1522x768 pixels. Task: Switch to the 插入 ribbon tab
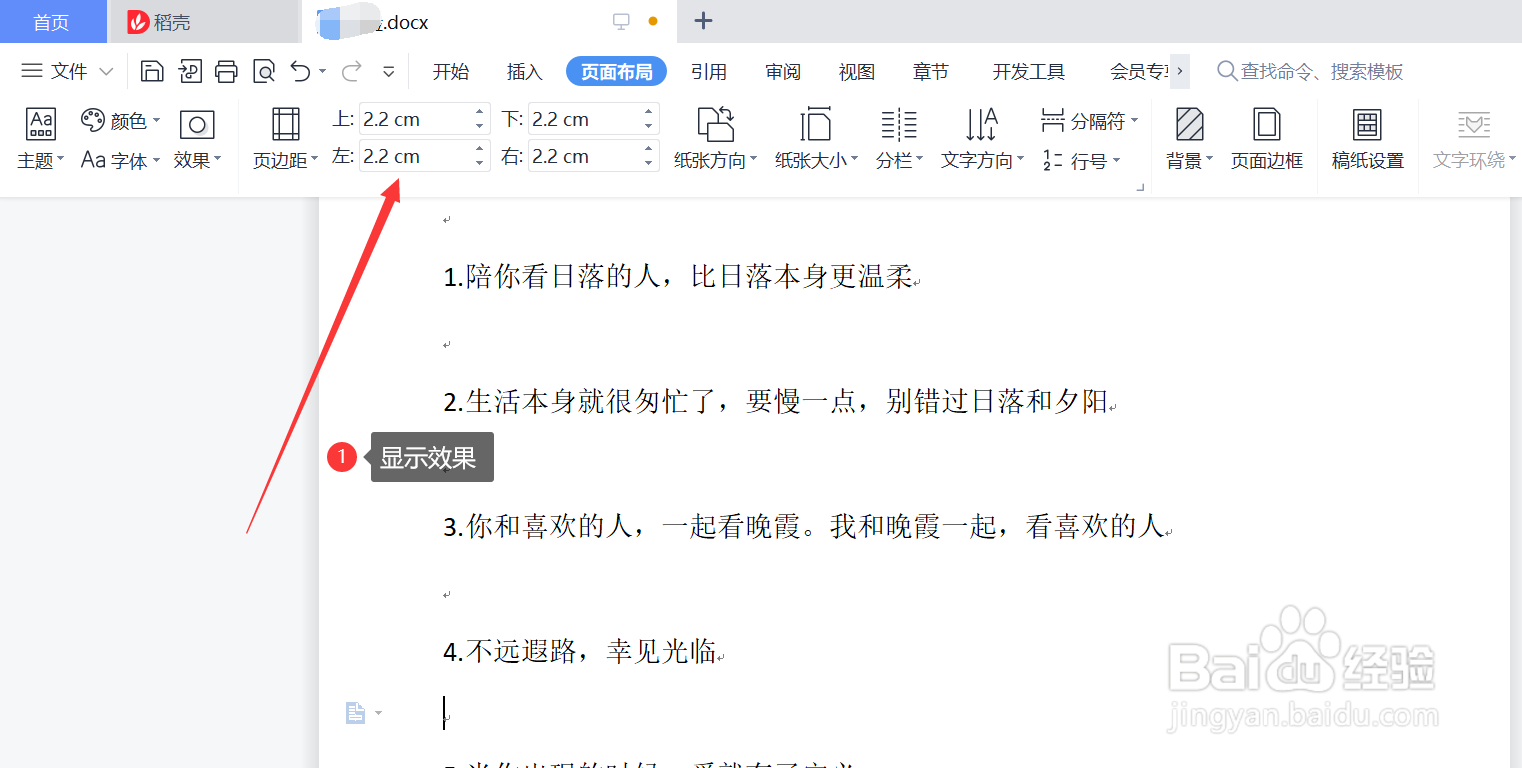coord(524,71)
